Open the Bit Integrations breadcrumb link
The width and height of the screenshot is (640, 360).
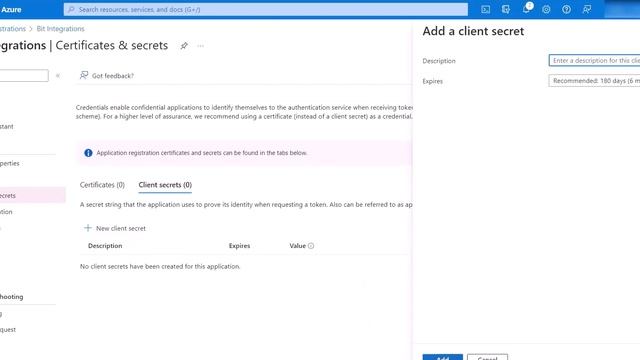pos(60,29)
